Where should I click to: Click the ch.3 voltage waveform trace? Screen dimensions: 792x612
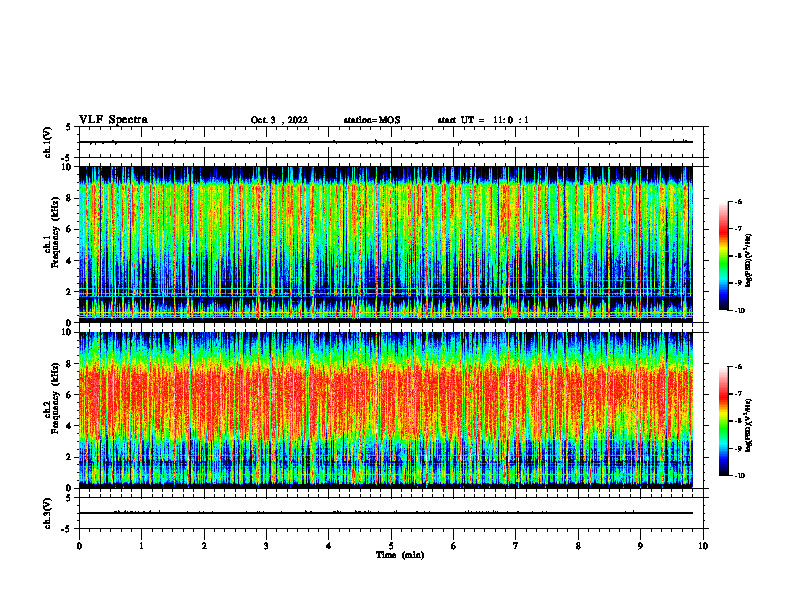pos(386,513)
